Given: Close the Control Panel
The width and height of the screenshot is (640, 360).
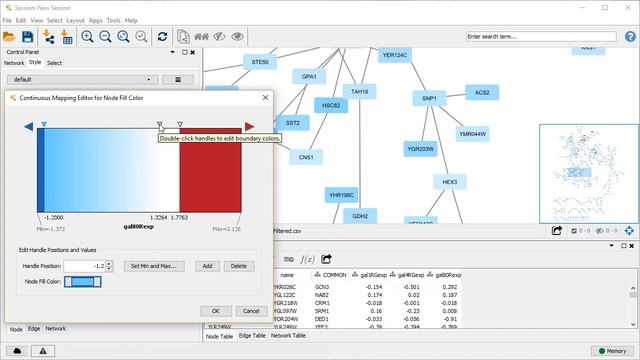Looking at the screenshot, I should pos(193,52).
